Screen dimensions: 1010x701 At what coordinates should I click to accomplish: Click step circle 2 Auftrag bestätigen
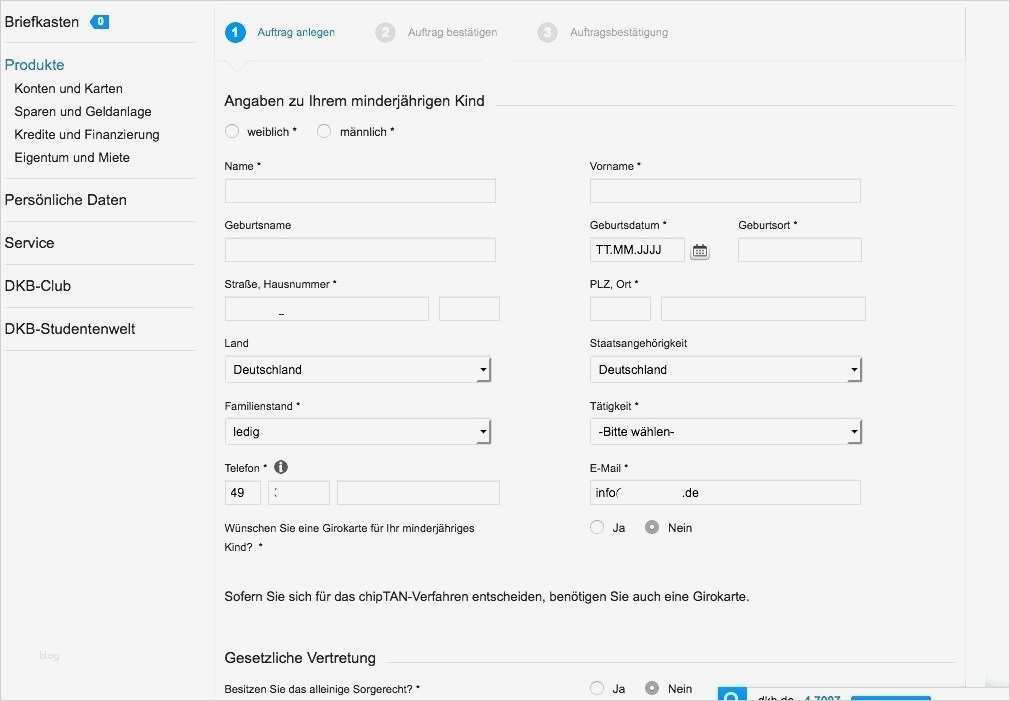click(386, 32)
